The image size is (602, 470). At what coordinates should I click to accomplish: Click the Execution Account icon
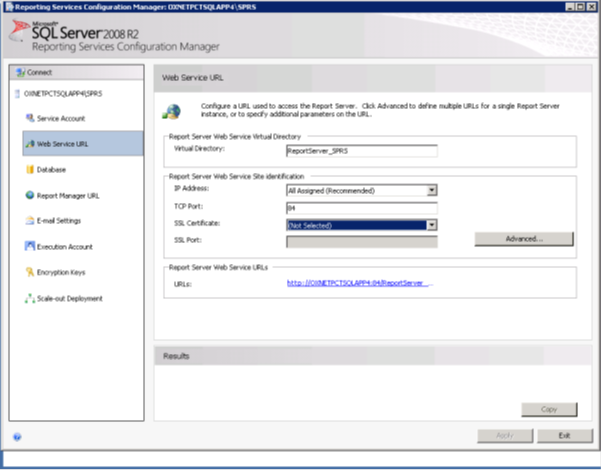point(30,246)
